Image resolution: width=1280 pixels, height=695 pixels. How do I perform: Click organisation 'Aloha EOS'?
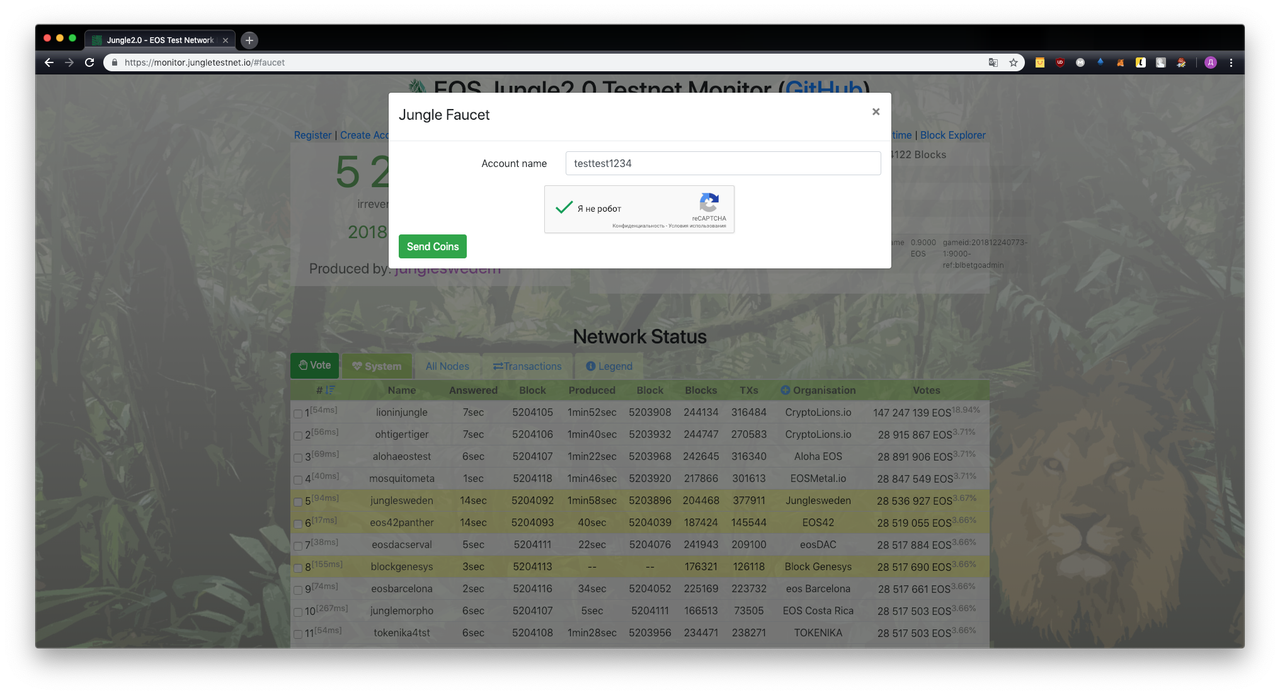[x=818, y=456]
